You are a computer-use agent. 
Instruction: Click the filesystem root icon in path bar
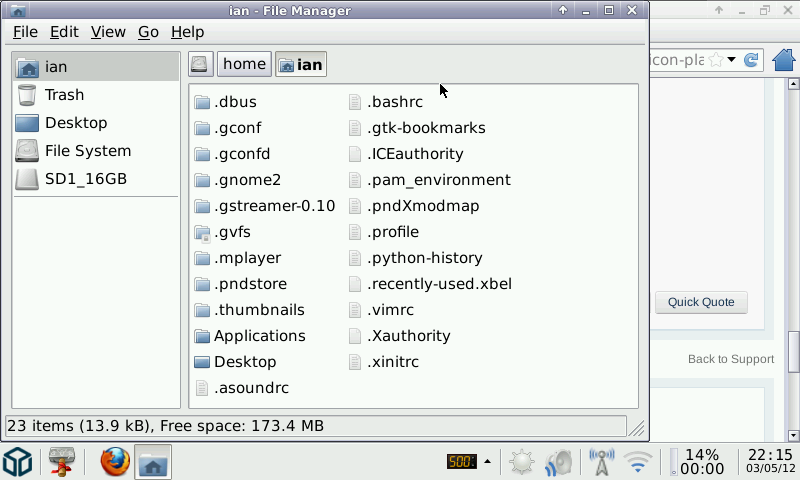click(200, 64)
